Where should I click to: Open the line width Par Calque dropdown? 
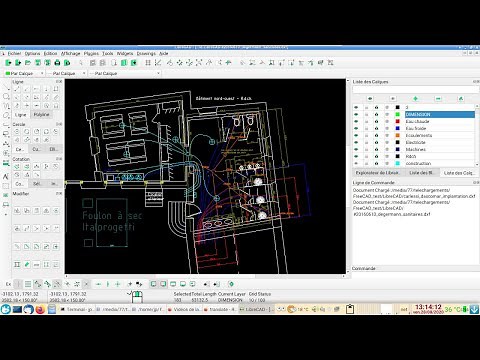[x=66, y=73]
